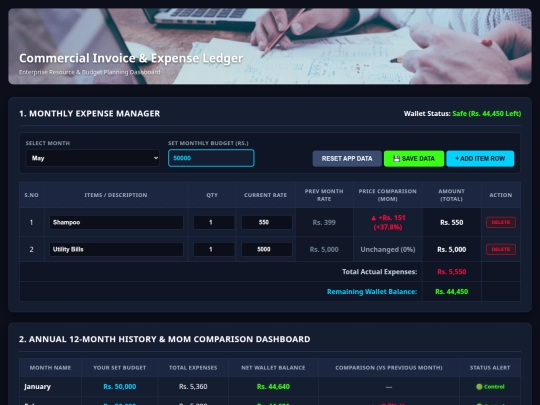
Task: Click the Status Alert column header
Action: point(490,368)
